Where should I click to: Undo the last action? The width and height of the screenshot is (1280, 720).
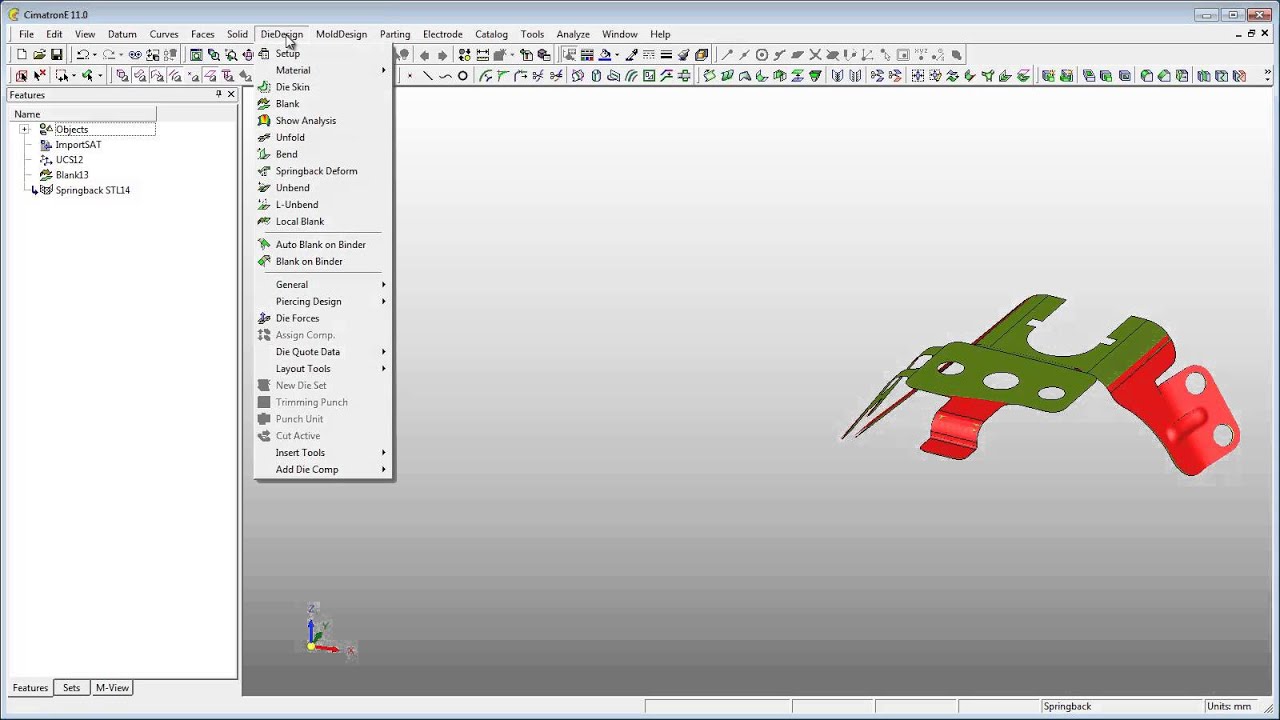[x=83, y=55]
